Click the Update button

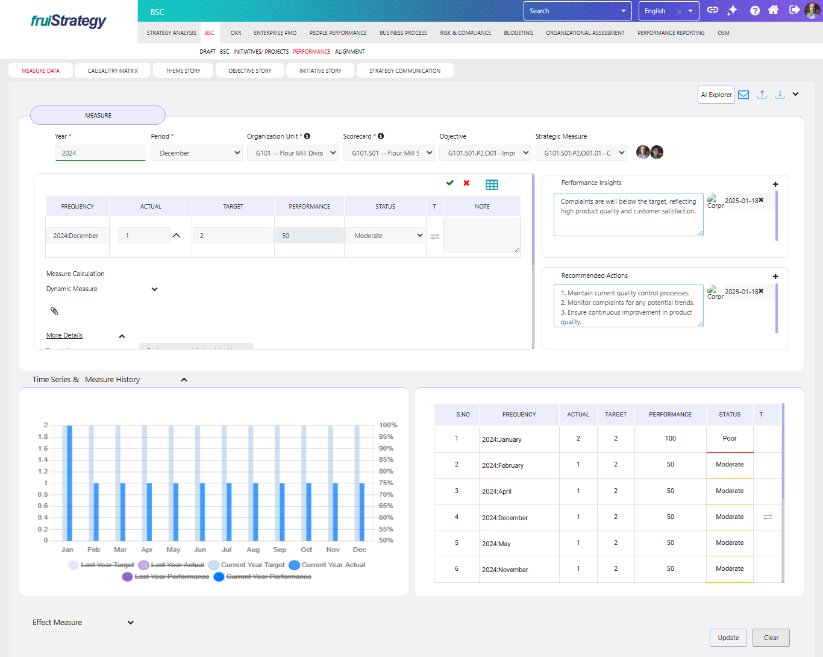coord(728,637)
